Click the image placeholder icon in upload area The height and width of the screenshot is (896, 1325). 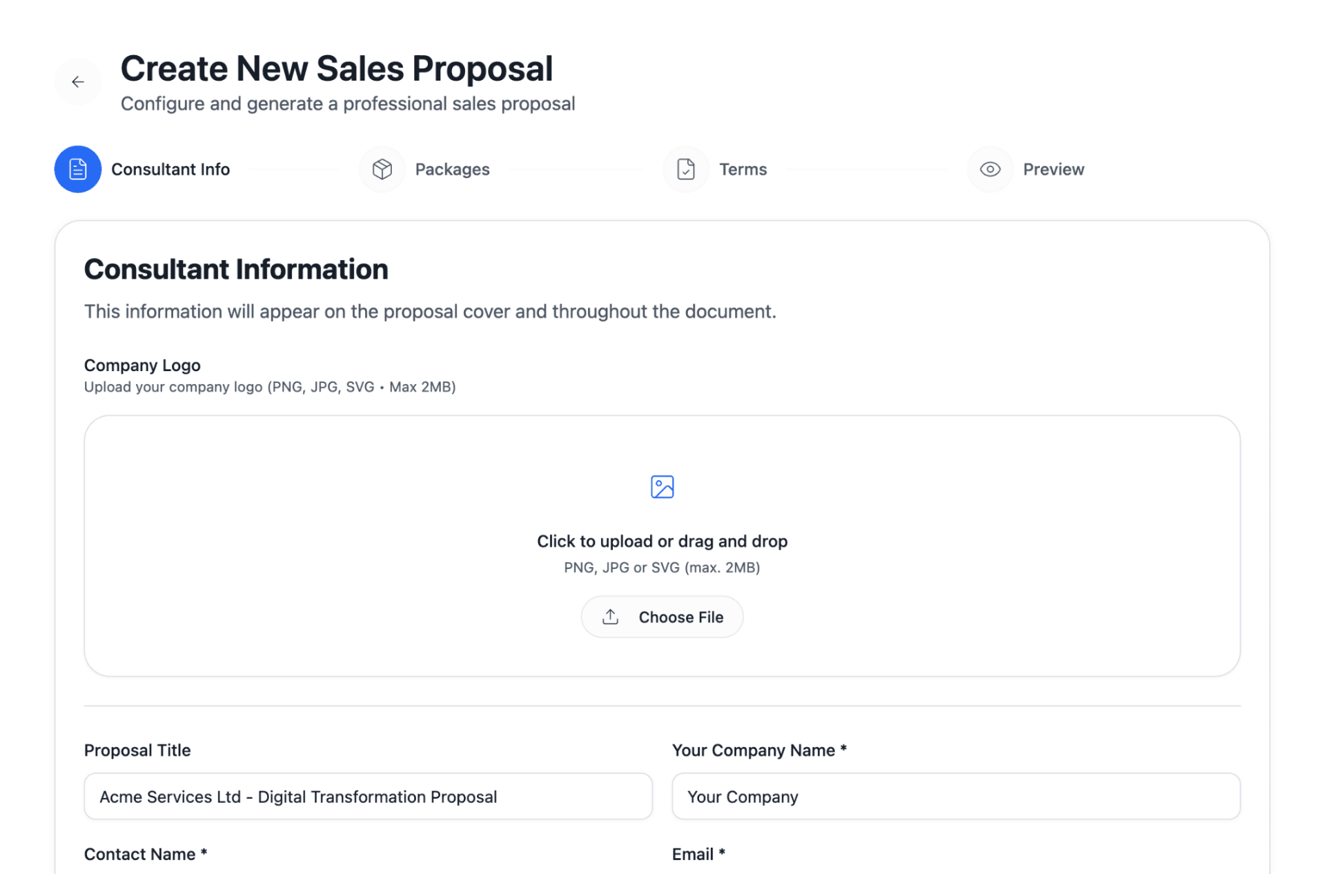(x=662, y=486)
